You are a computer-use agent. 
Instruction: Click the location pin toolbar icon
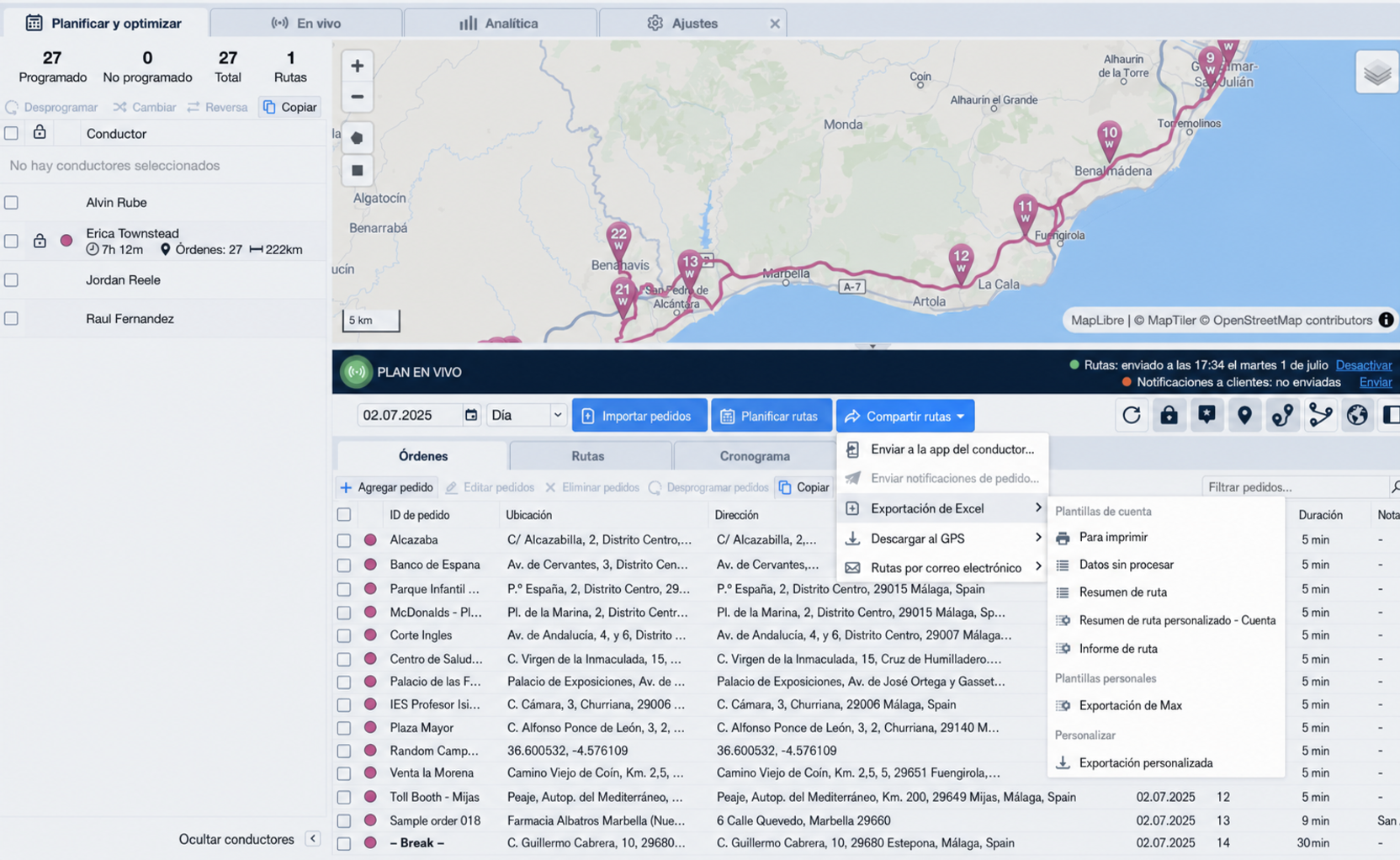pyautogui.click(x=1244, y=415)
